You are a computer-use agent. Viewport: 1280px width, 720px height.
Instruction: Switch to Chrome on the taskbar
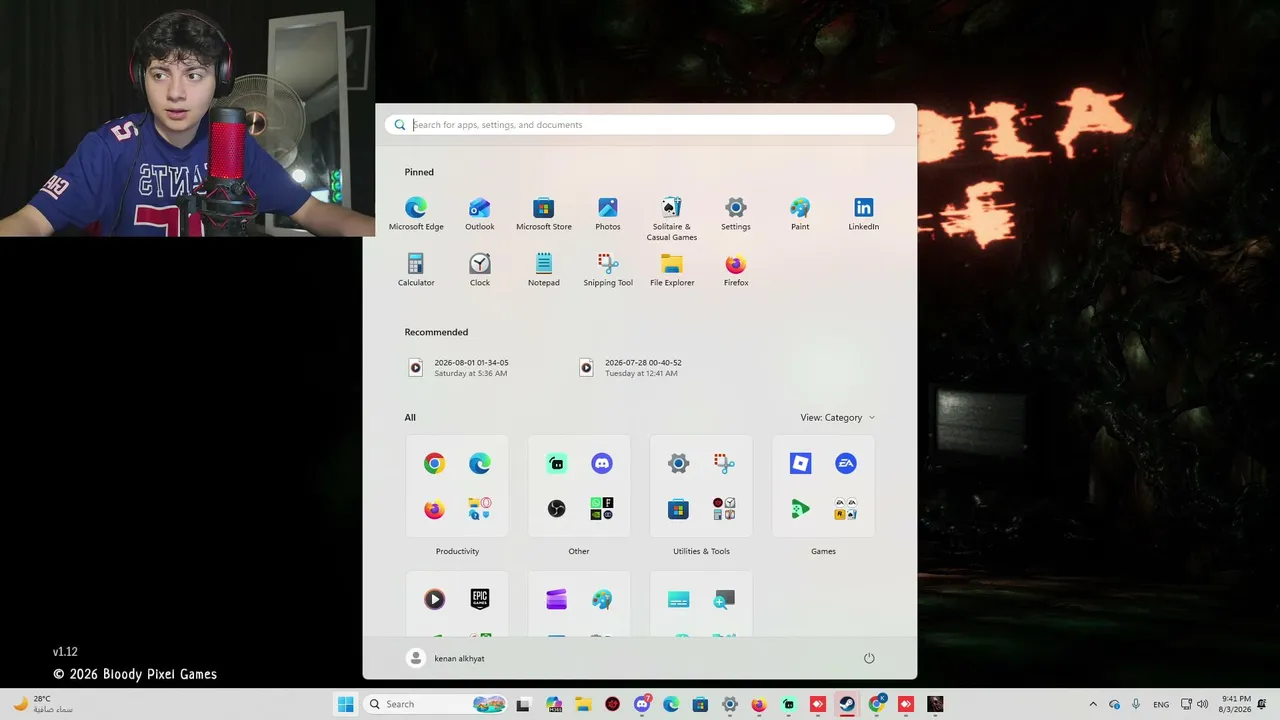coord(877,704)
